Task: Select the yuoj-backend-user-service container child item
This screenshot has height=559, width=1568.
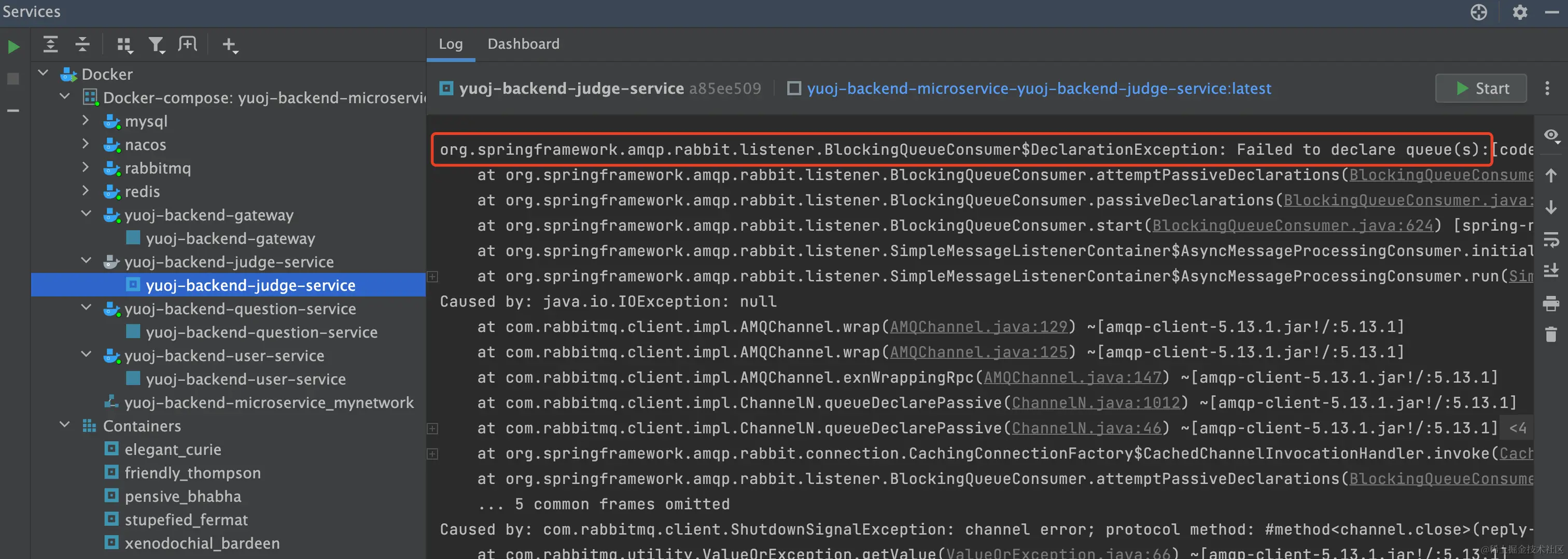Action: click(x=245, y=379)
